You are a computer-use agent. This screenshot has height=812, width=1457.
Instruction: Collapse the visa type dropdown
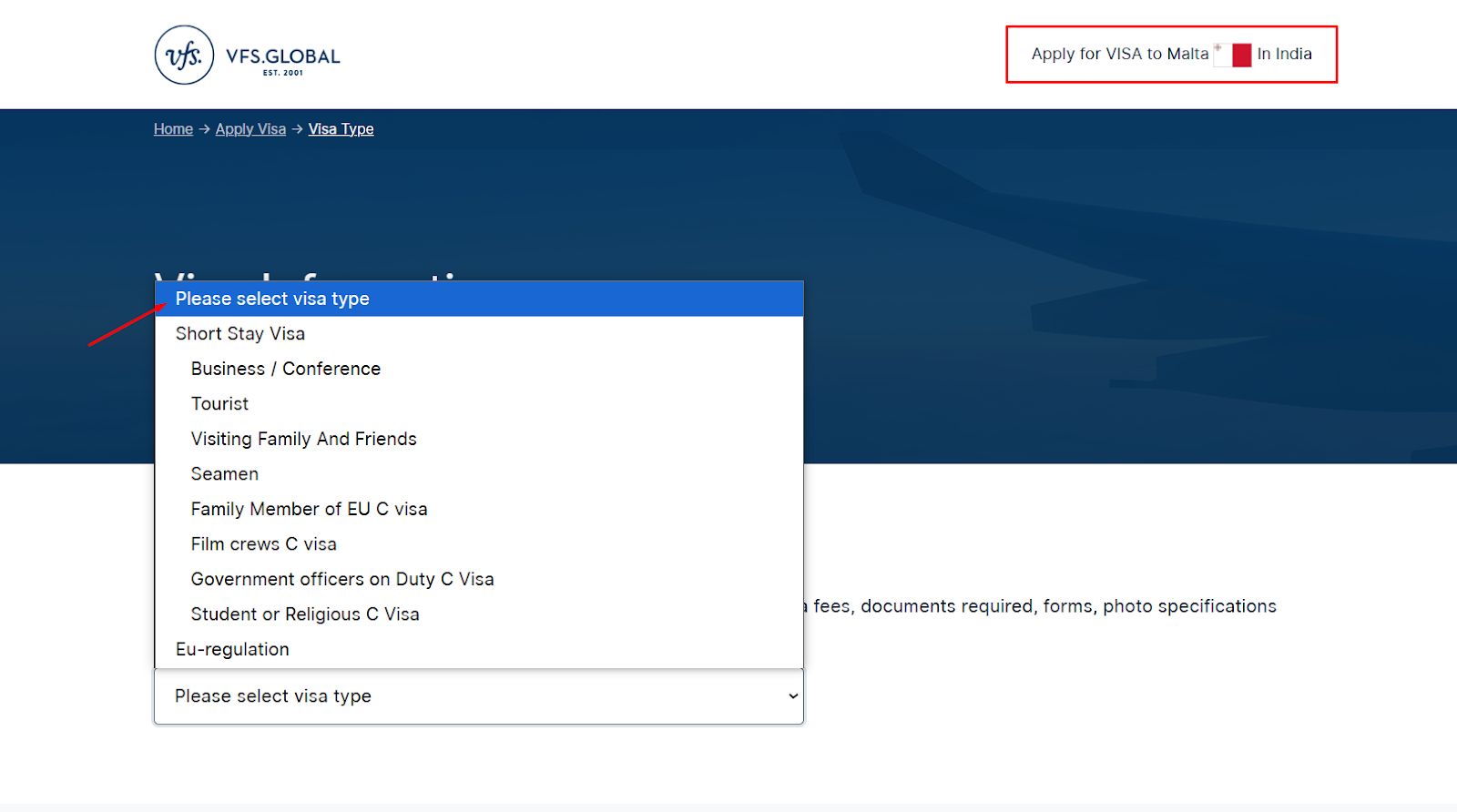click(x=479, y=696)
